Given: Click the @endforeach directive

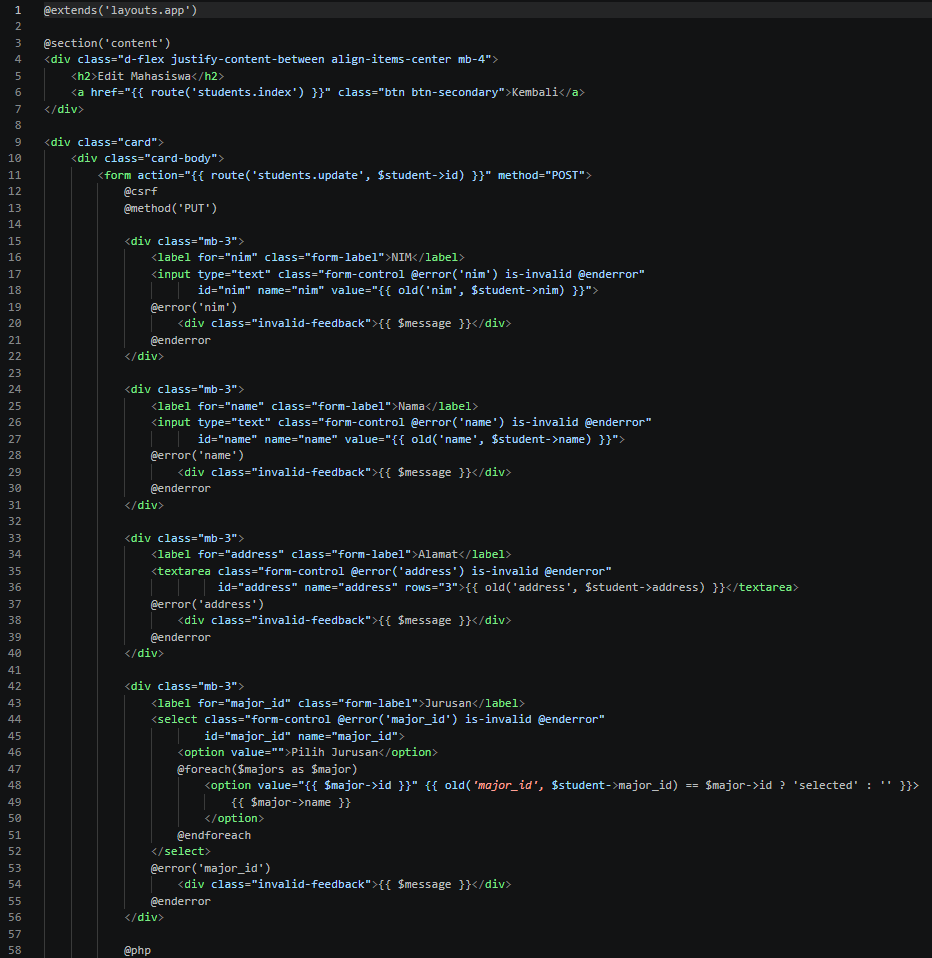Looking at the screenshot, I should (x=214, y=835).
